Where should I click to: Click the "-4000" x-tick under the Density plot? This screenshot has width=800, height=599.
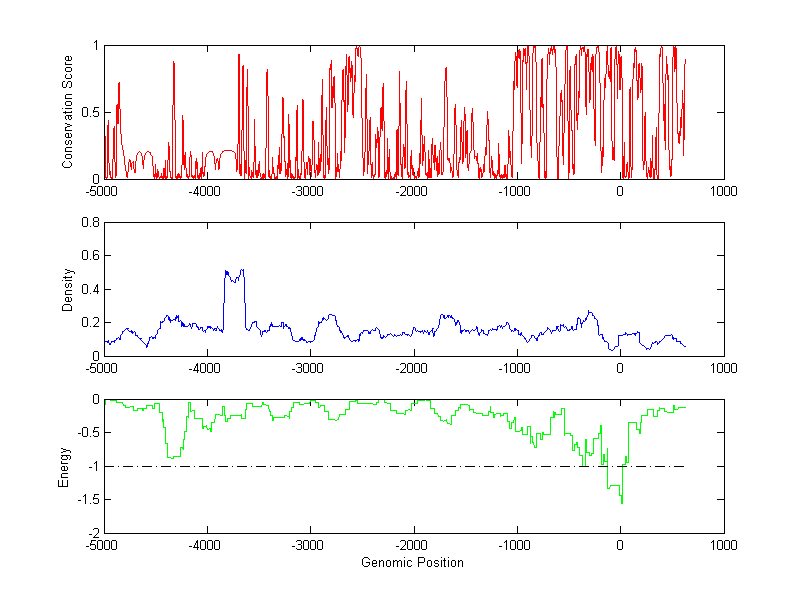pyautogui.click(x=206, y=368)
